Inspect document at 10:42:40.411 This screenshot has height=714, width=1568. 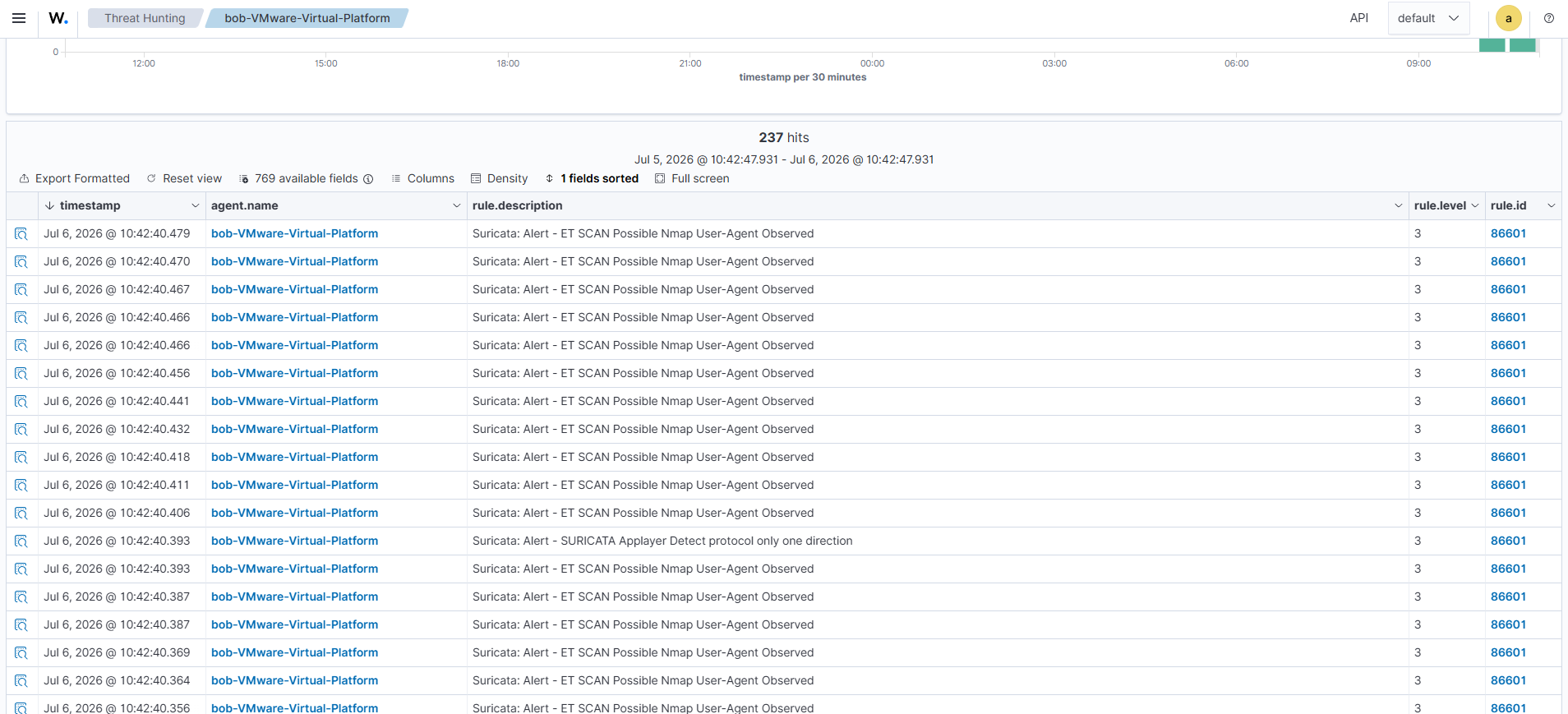point(21,486)
